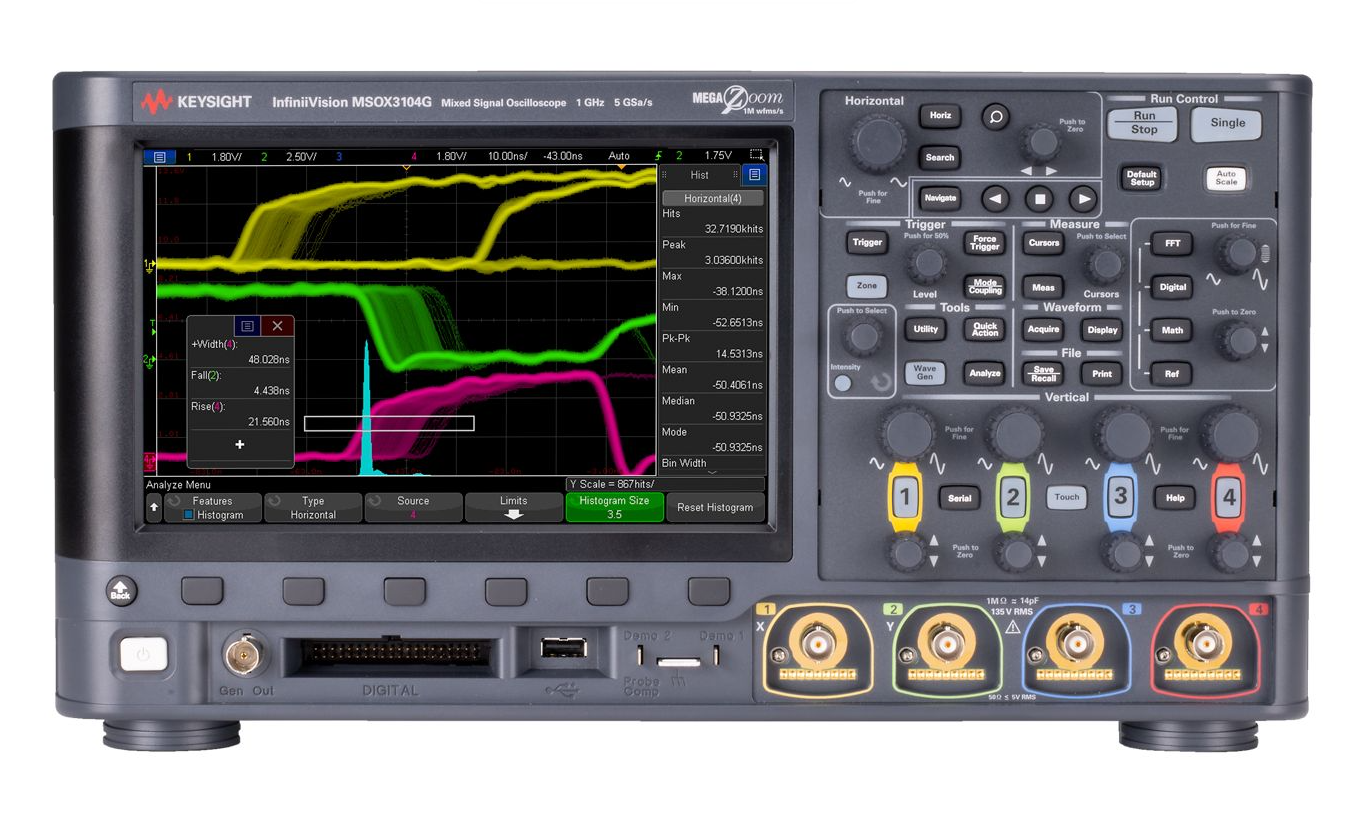Tap the plus icon to add a measurement
Viewport: 1355px width, 827px height.
pos(240,444)
